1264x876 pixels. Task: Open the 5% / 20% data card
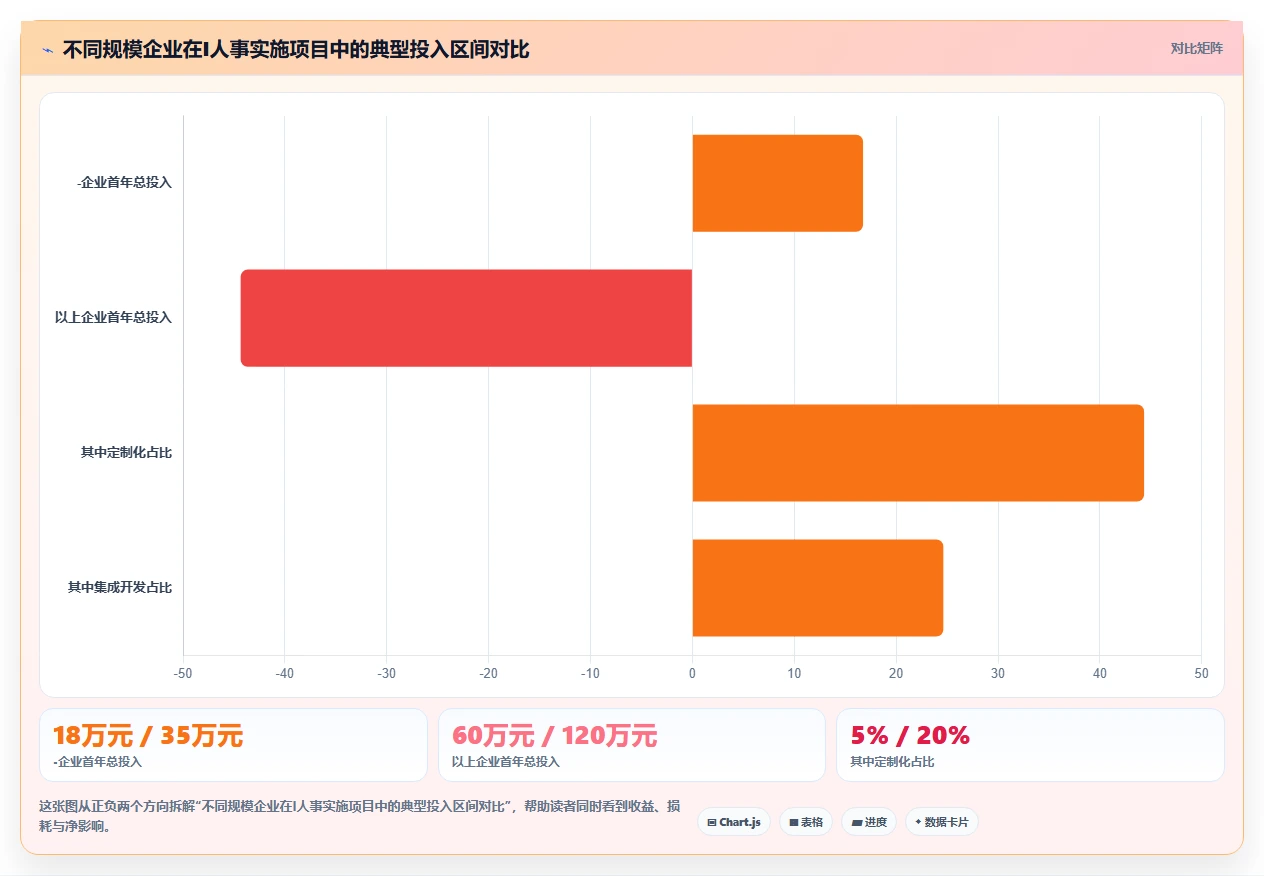click(1030, 745)
